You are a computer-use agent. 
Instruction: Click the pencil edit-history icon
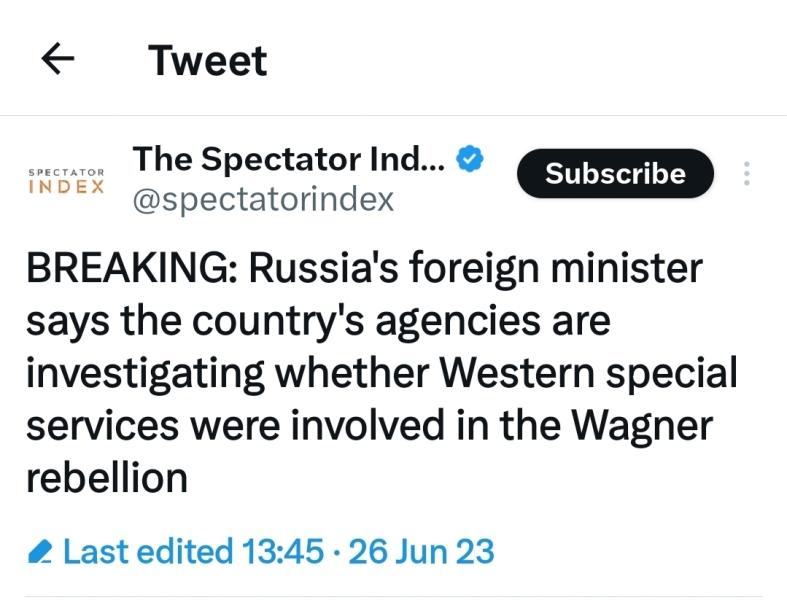(x=40, y=551)
